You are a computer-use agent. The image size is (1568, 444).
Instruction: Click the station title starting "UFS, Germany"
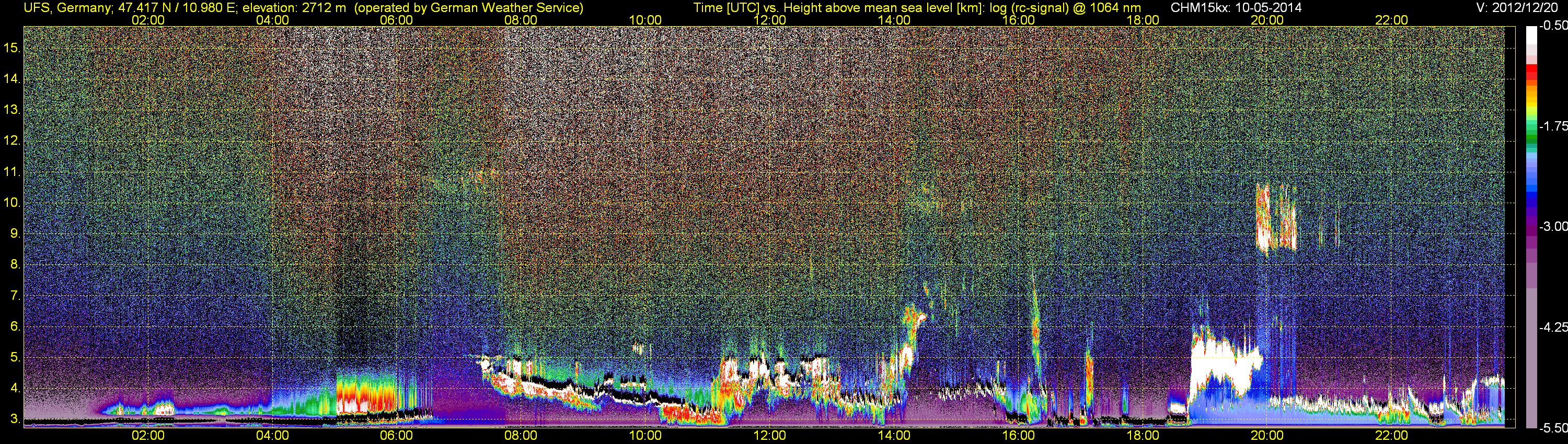tap(303, 7)
